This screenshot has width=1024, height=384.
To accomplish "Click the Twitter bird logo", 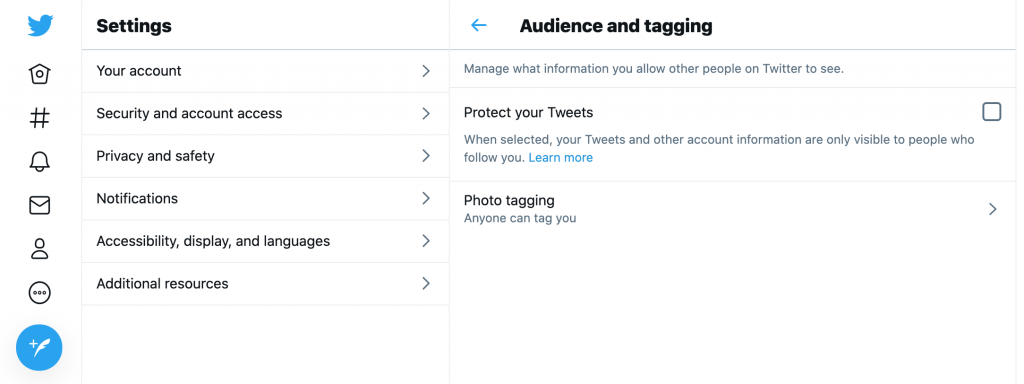I will coord(40,25).
